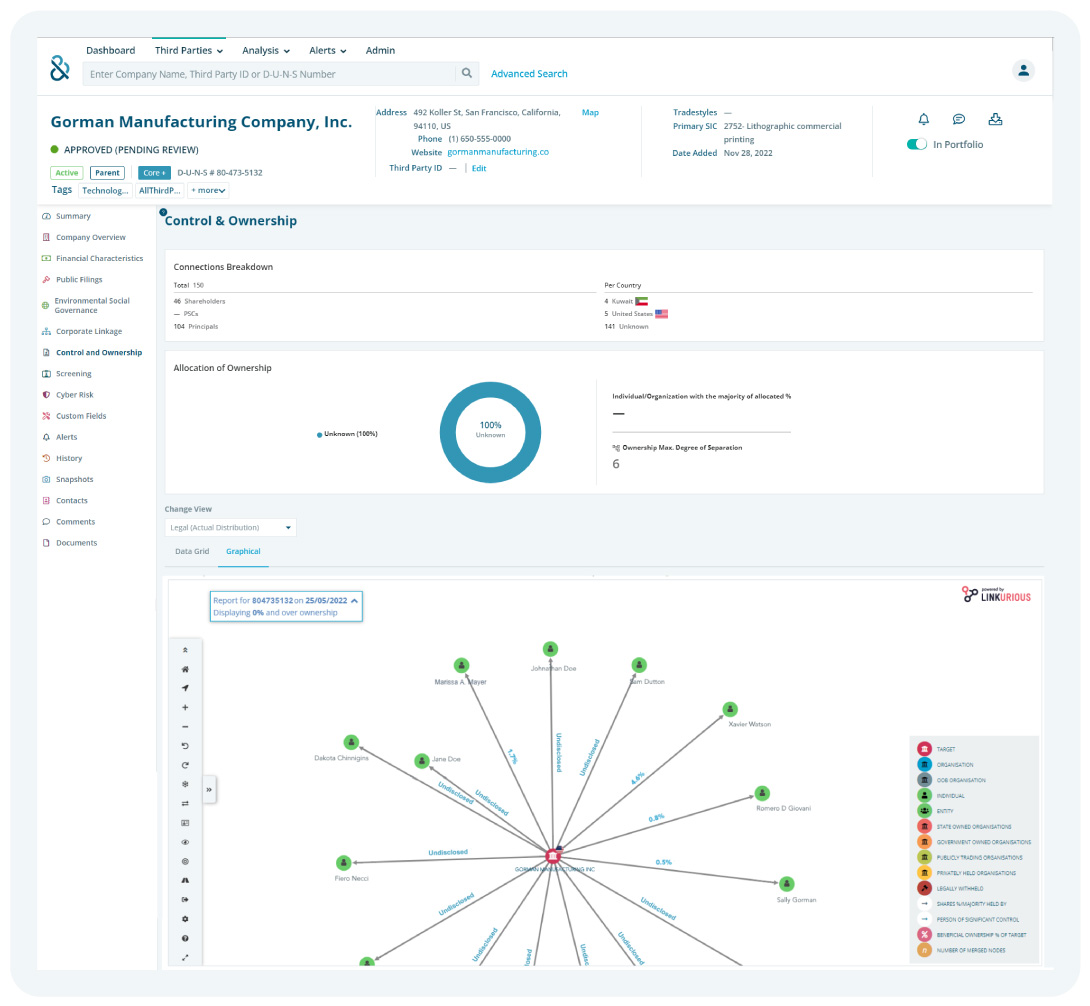Click the locate arrow icon in graph toolbar

(185, 688)
